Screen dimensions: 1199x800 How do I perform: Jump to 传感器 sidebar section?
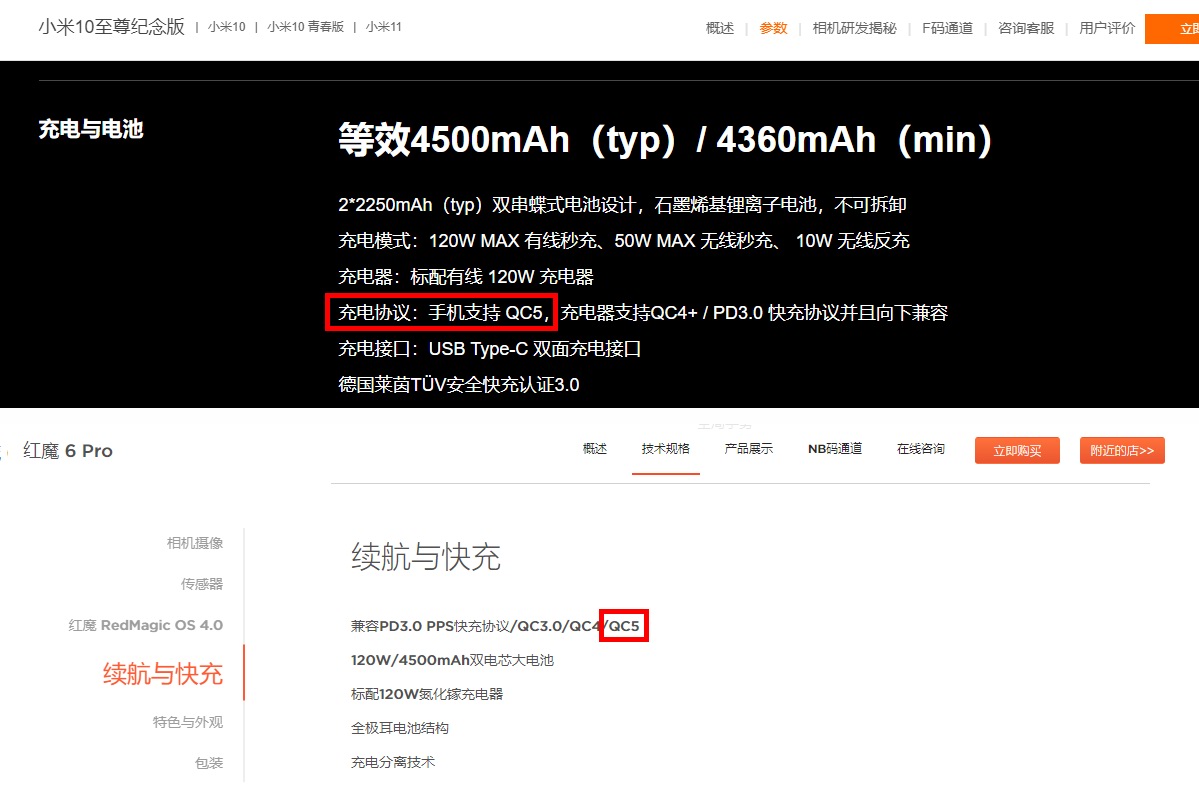pos(202,584)
